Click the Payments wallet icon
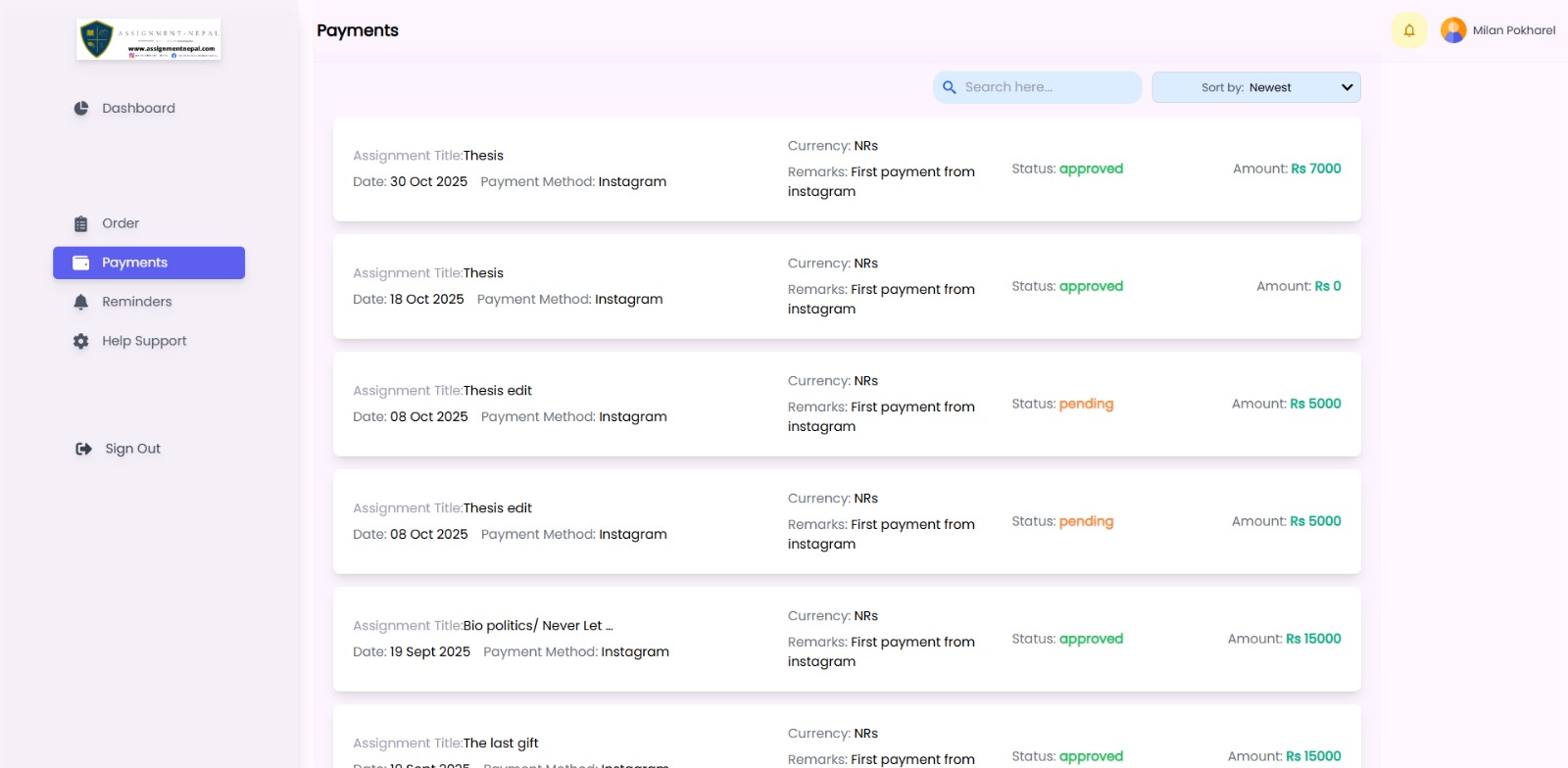This screenshot has width=1568, height=768. pyautogui.click(x=81, y=263)
